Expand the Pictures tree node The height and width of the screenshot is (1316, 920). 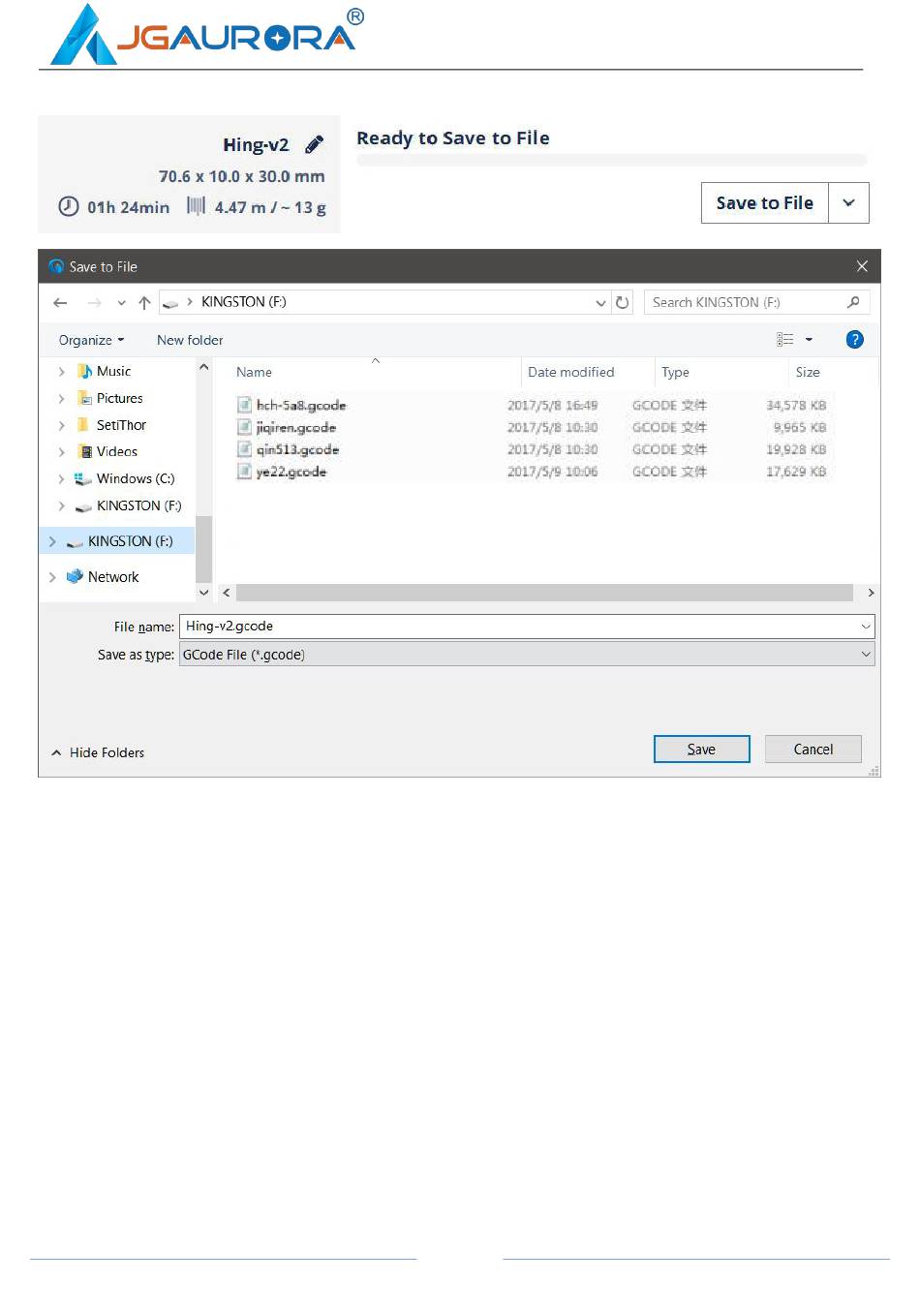tap(62, 399)
